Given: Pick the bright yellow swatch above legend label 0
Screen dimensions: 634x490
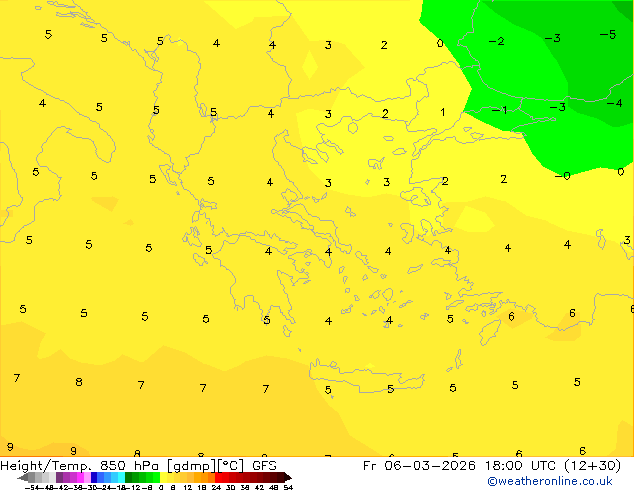Looking at the screenshot, I should [163, 478].
